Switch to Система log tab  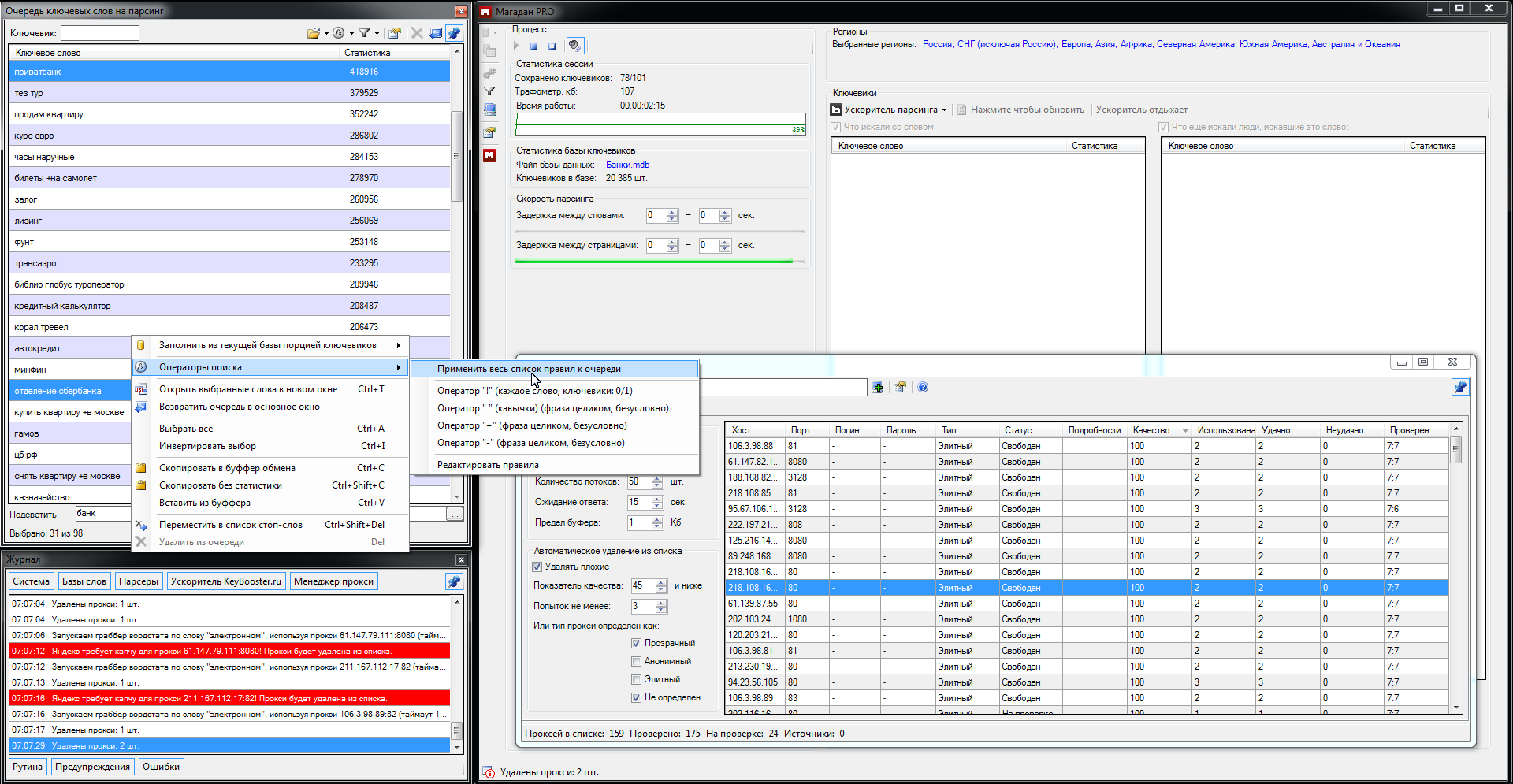(32, 581)
